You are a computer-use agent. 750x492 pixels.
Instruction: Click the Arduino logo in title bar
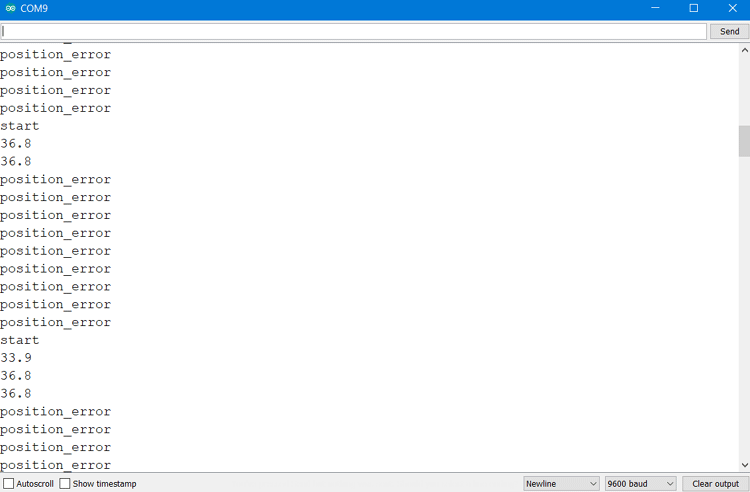click(x=10, y=8)
